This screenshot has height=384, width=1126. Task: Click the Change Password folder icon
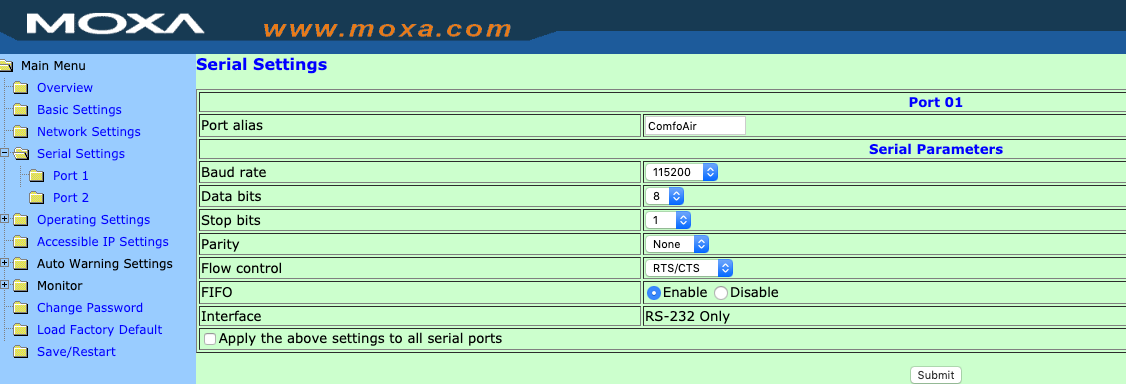coord(21,308)
